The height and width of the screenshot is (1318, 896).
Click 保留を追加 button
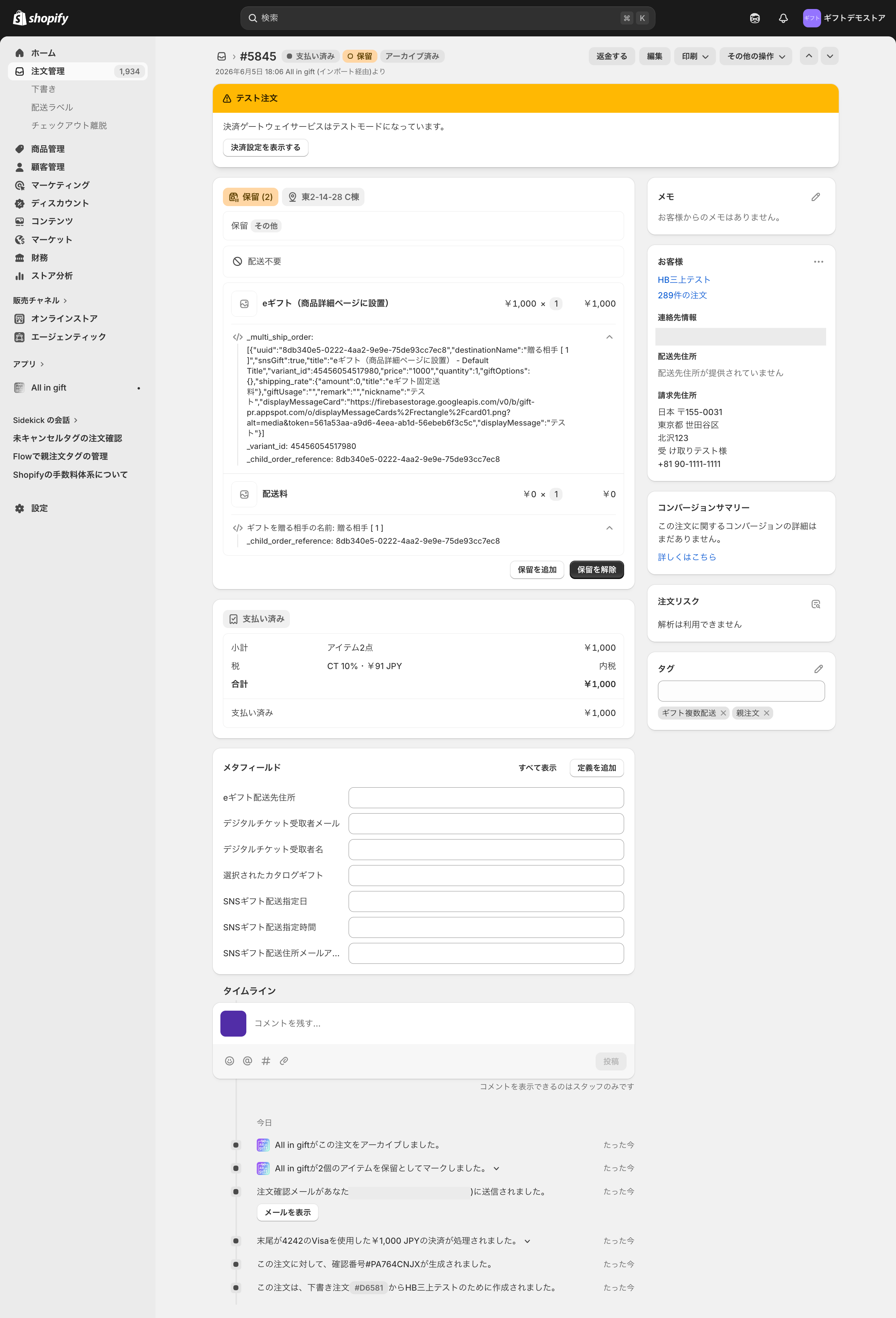coord(537,569)
